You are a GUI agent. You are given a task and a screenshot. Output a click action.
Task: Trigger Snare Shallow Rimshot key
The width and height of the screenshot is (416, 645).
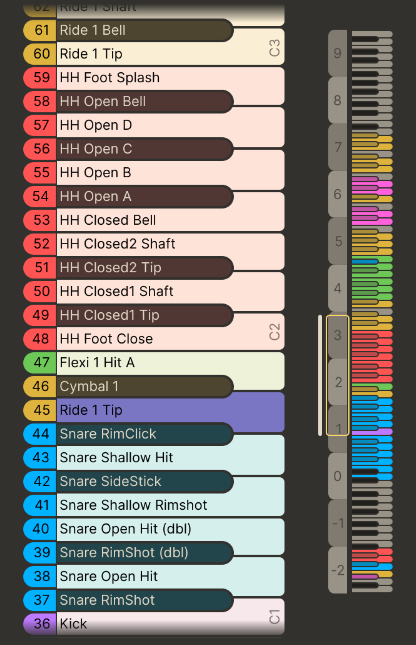pos(170,505)
